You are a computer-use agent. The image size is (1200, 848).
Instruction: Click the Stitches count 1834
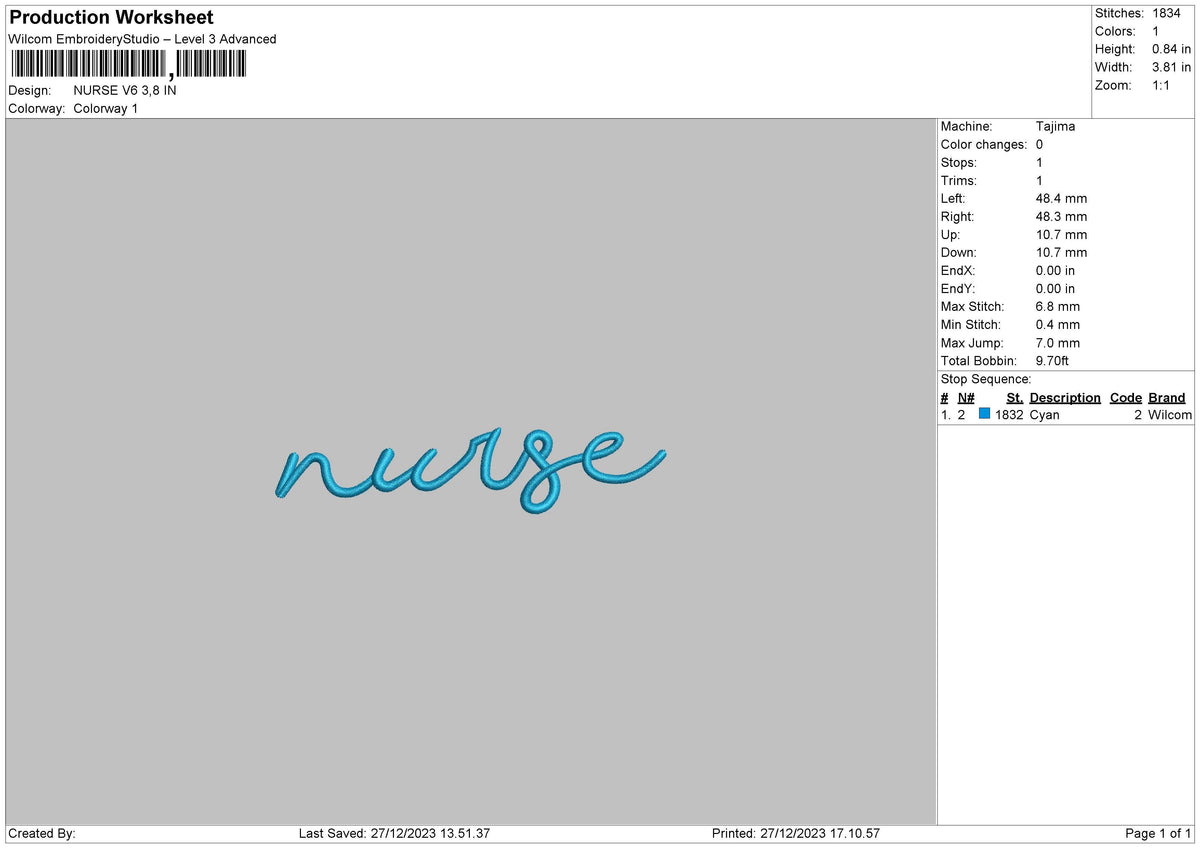(1167, 13)
